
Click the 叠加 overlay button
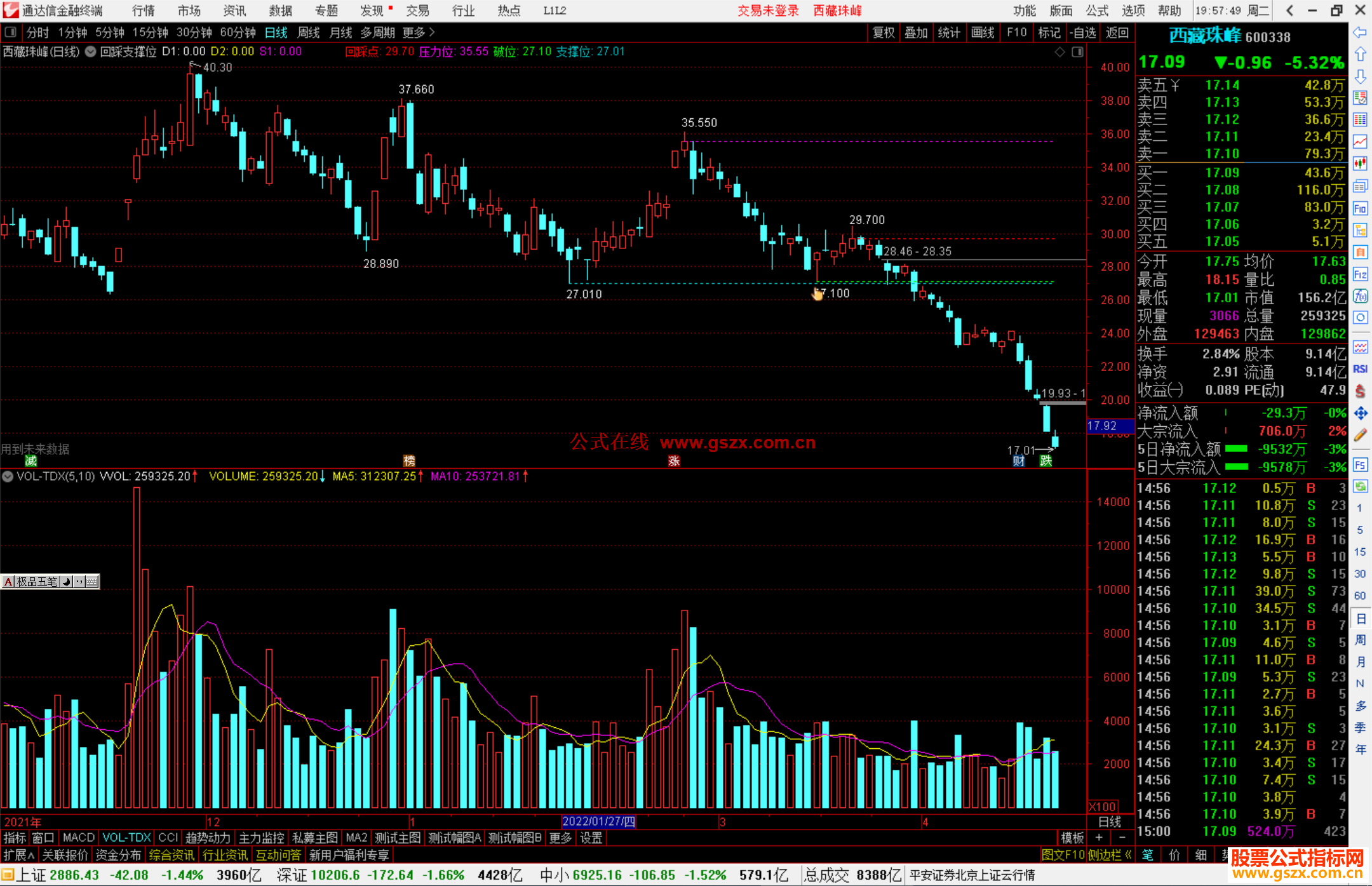917,32
